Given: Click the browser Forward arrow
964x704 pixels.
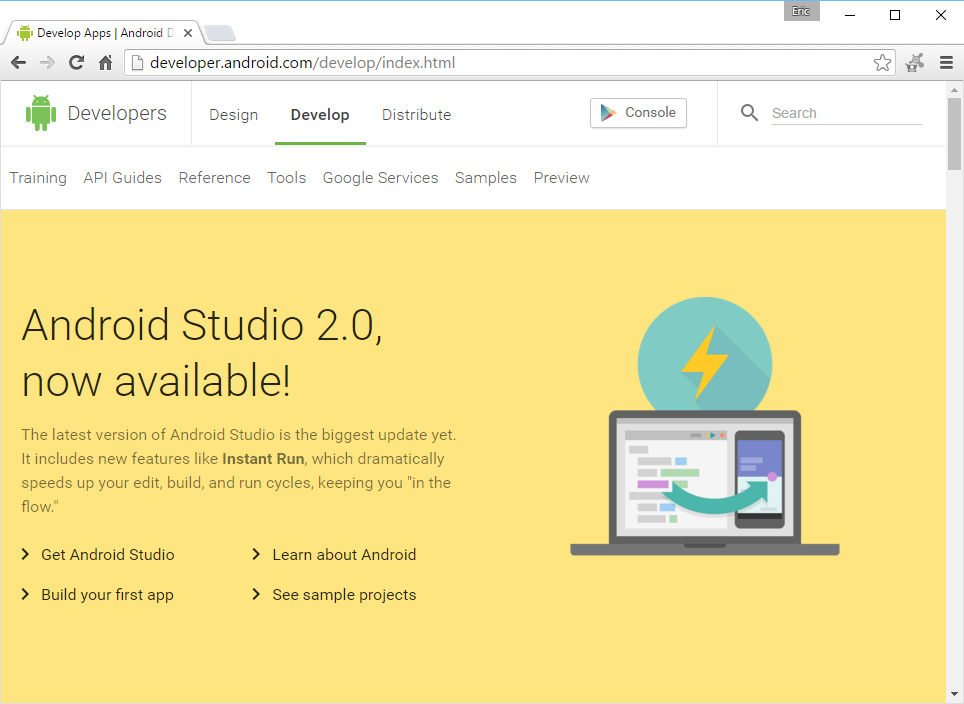Looking at the screenshot, I should pos(47,63).
